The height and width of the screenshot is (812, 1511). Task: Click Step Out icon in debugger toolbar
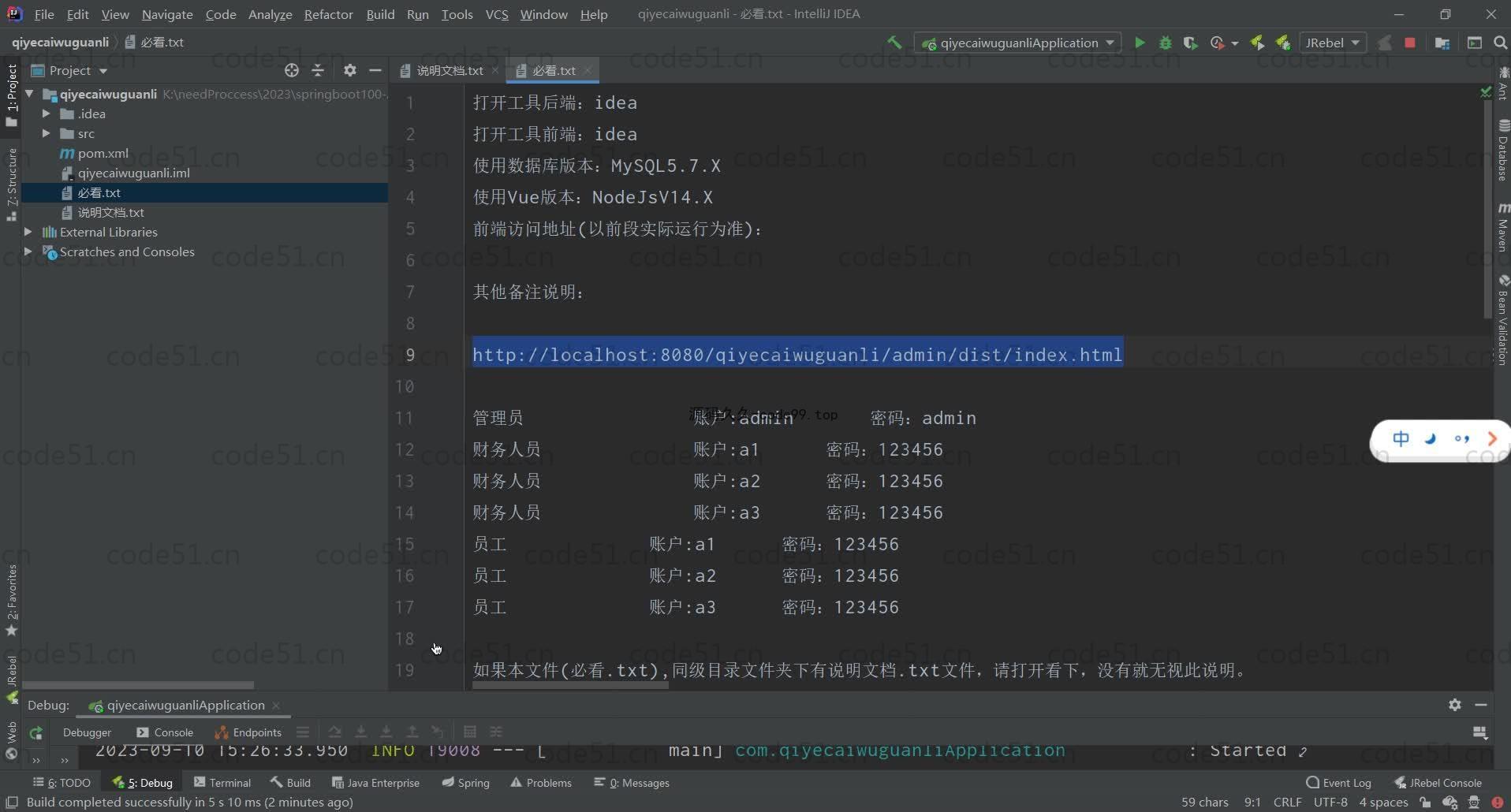(x=412, y=732)
